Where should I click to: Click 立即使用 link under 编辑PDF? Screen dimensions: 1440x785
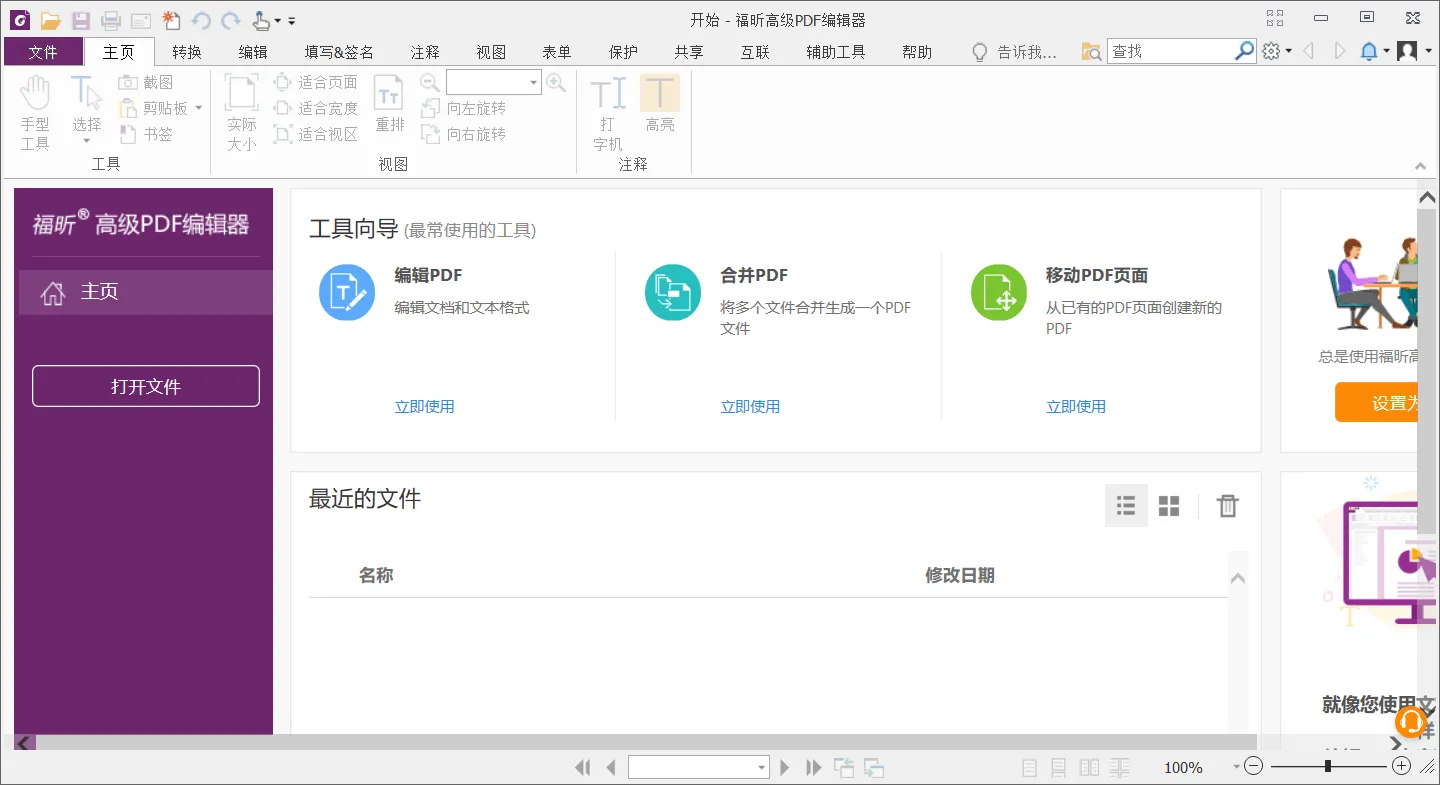pyautogui.click(x=425, y=406)
